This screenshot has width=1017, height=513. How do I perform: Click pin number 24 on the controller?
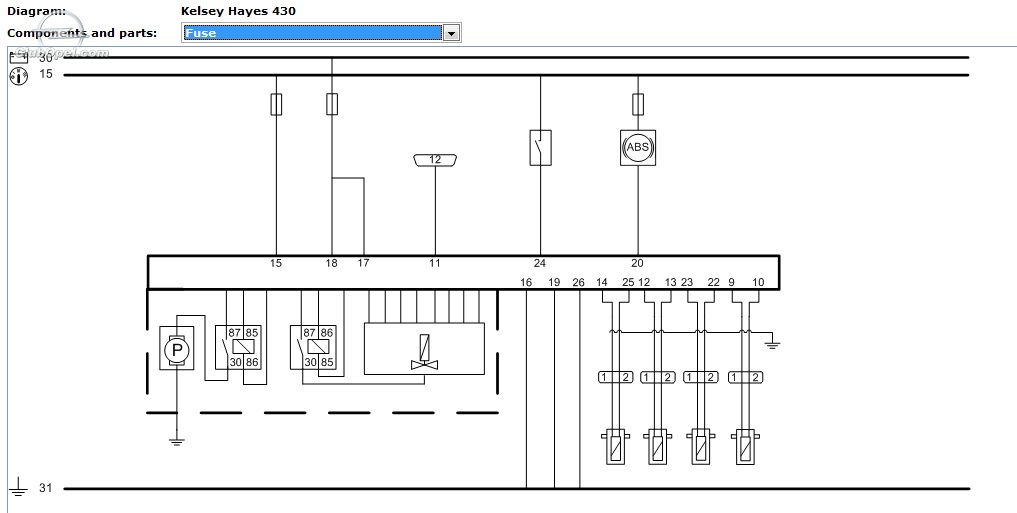click(540, 263)
